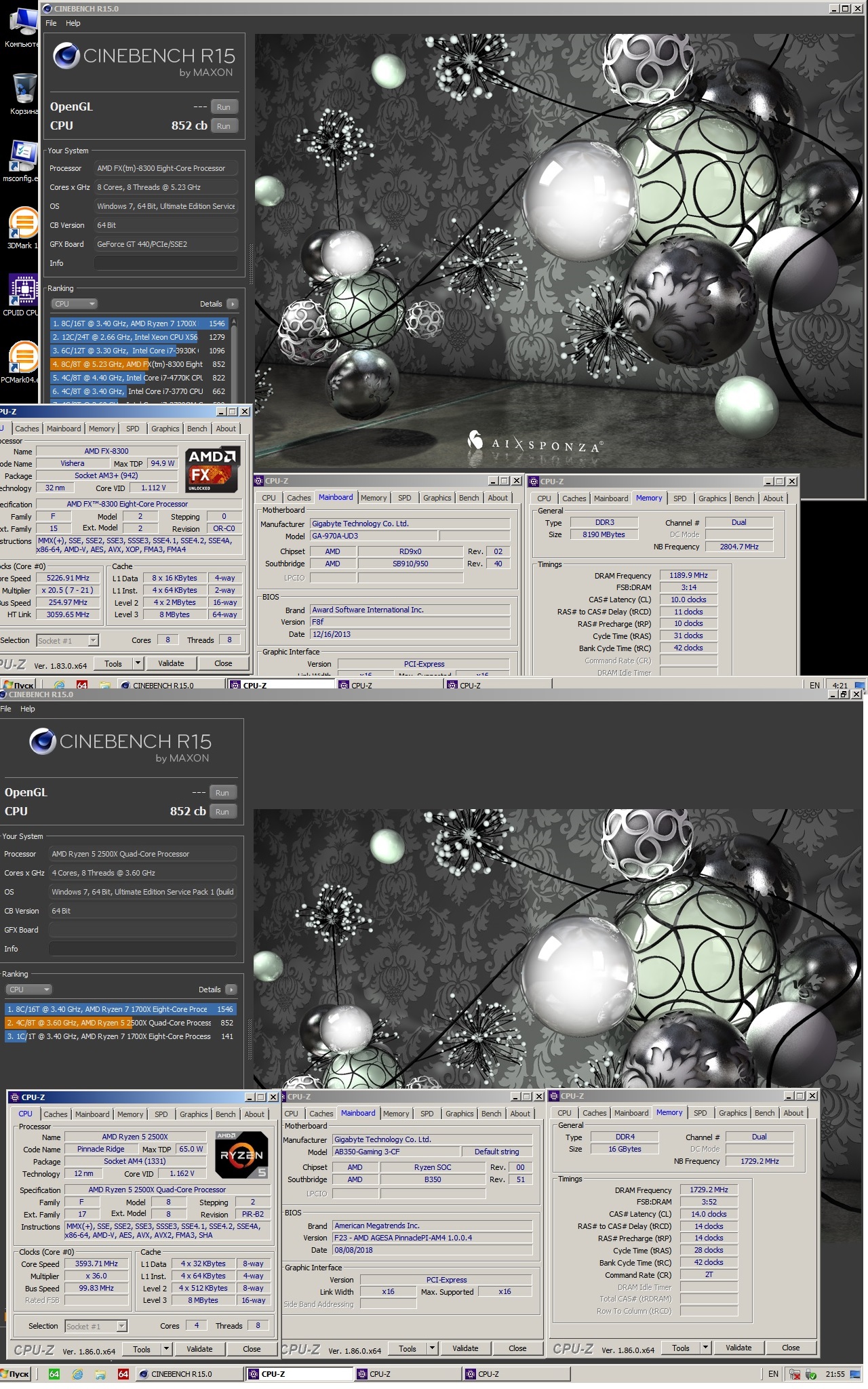This screenshot has height=1389, width=868.
Task: Run the OpenGL test in upper Cinebench
Action: pos(224,107)
